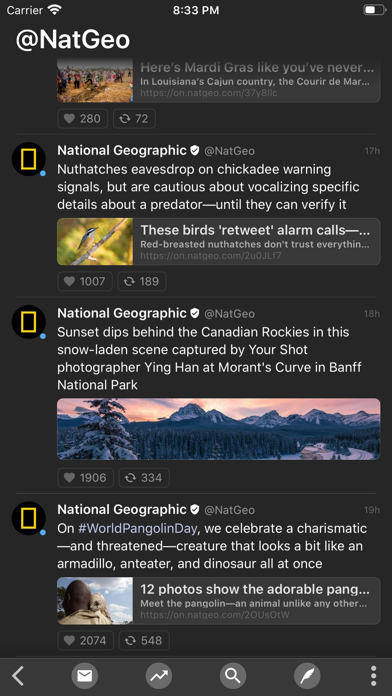
Task: Open the trending chart icon
Action: [x=159, y=676]
